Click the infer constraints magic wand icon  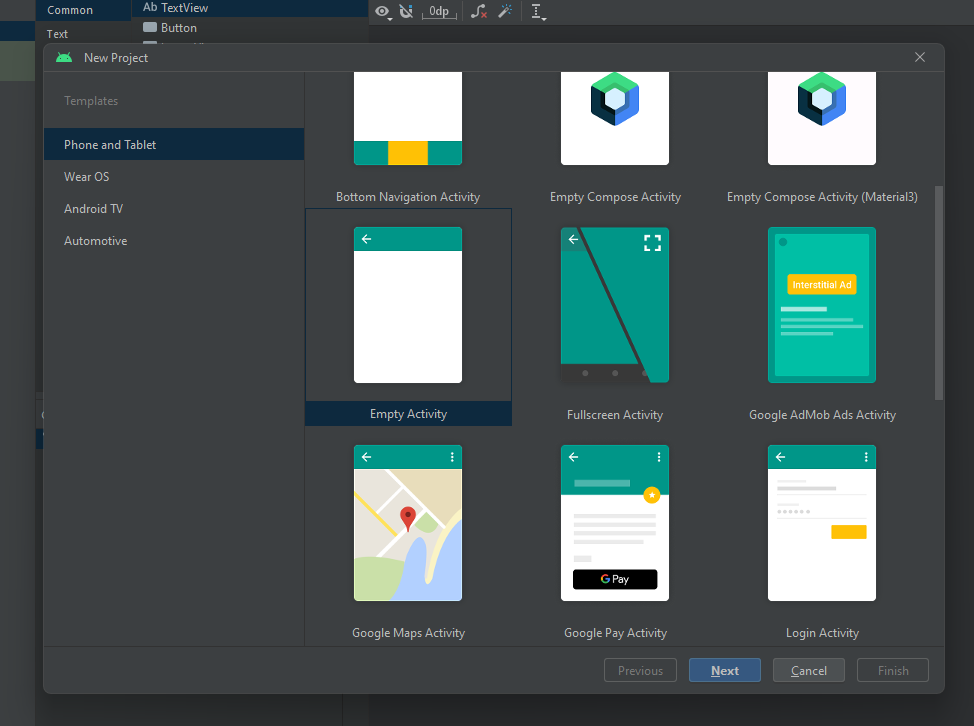click(x=506, y=11)
